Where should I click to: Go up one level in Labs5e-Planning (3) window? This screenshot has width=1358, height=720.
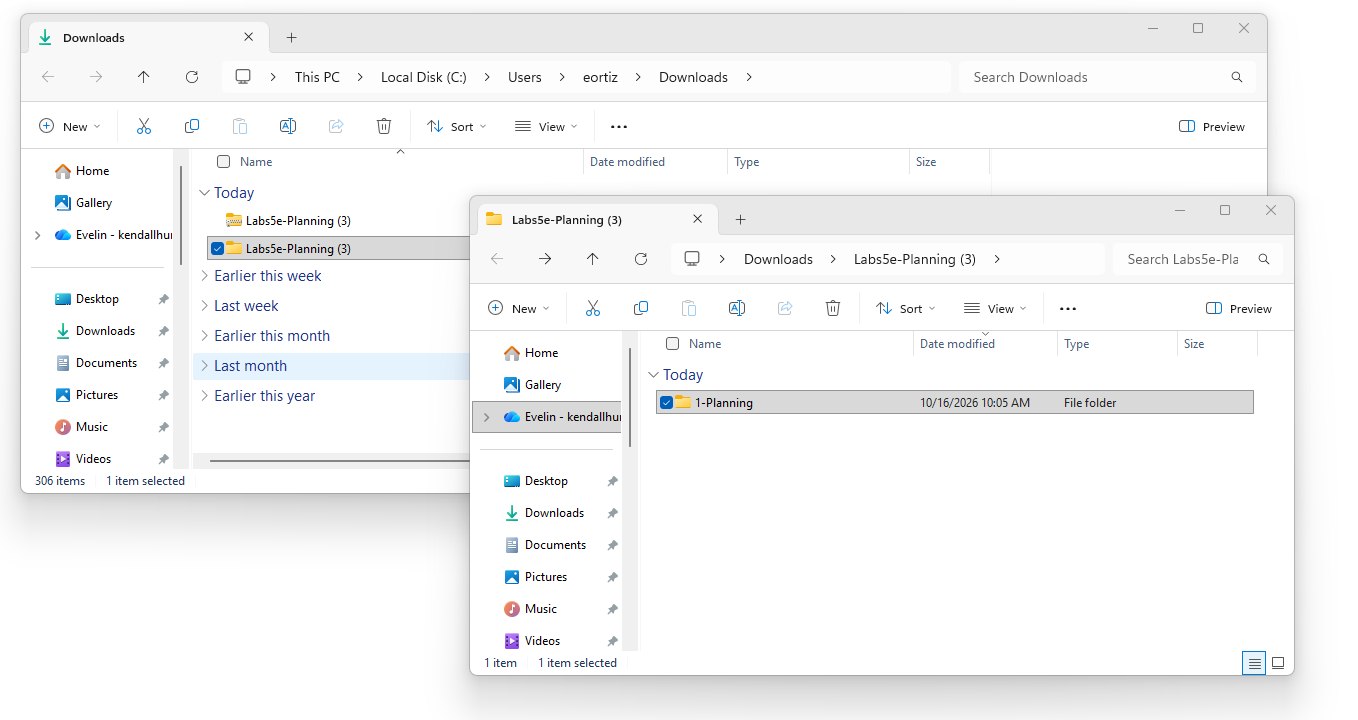[x=593, y=259]
